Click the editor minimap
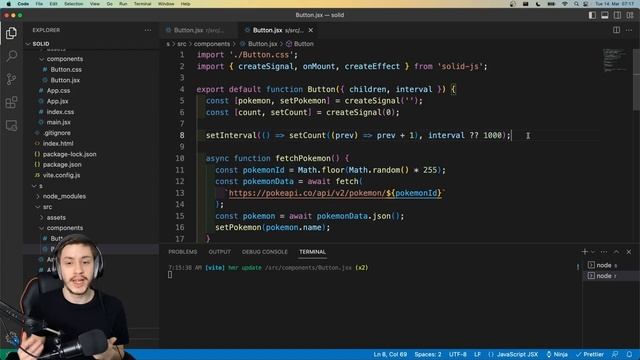640x360 pixels. (x=616, y=61)
